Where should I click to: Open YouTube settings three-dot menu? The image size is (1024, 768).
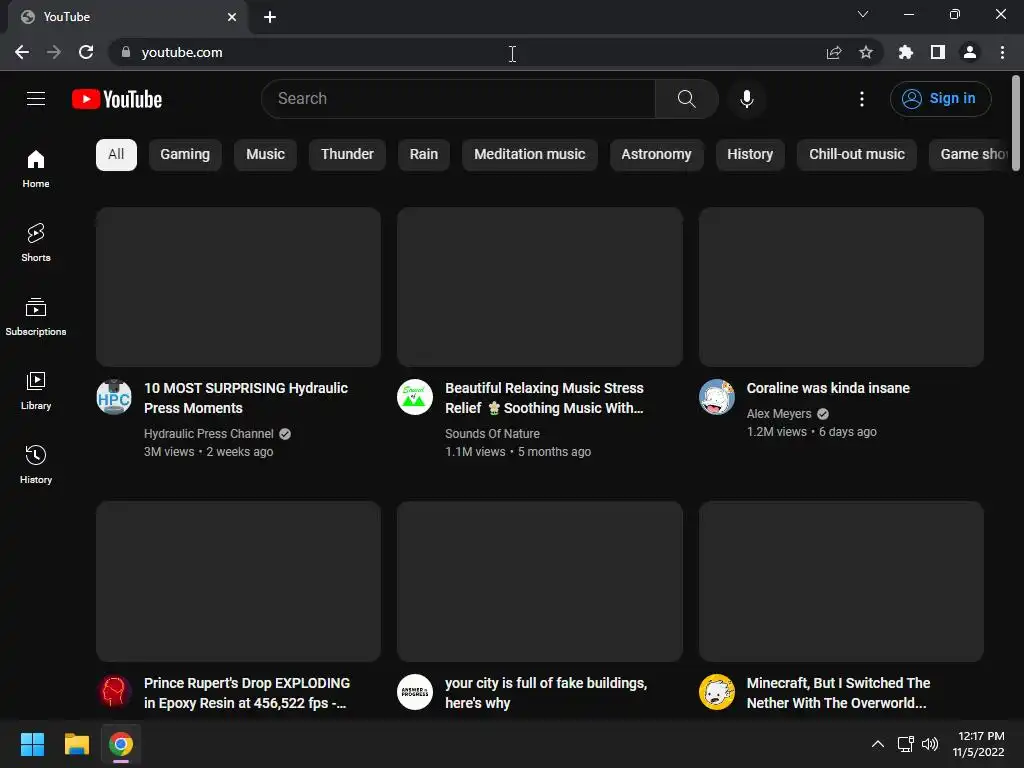click(x=862, y=99)
